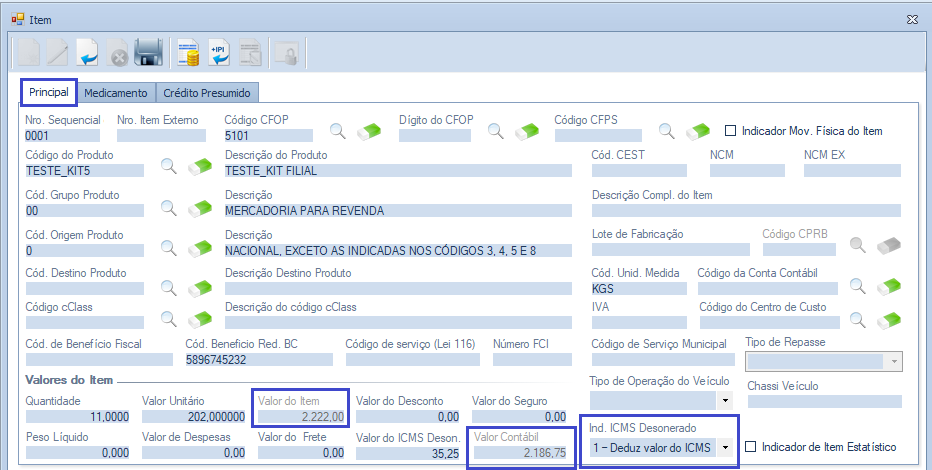Click the Quantidade field showing 11,0000
Screen dimensions: 932x470
coord(77,417)
